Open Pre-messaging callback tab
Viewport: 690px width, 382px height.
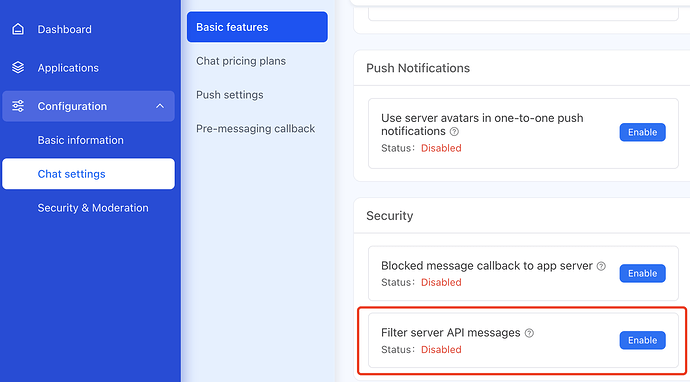[255, 129]
